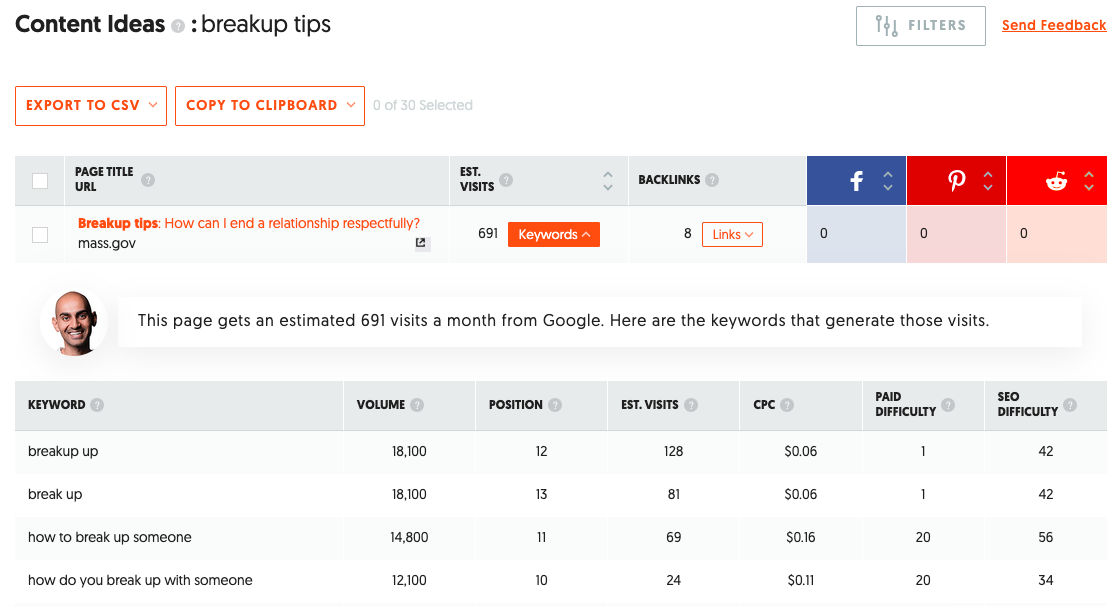Open the Filters button
The width and height of the screenshot is (1109, 607).
[921, 26]
